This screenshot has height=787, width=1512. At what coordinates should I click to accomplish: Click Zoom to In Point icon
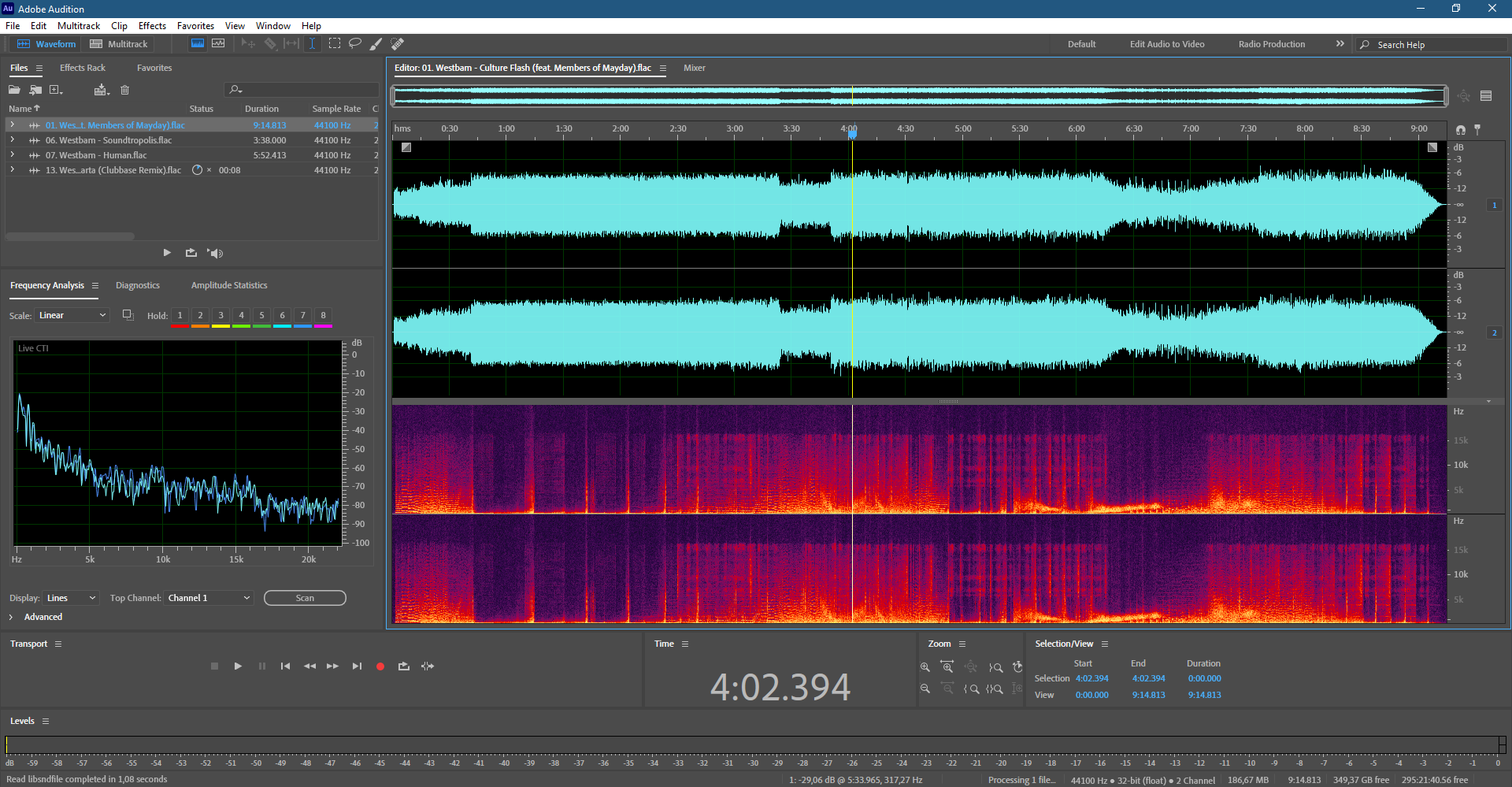972,689
